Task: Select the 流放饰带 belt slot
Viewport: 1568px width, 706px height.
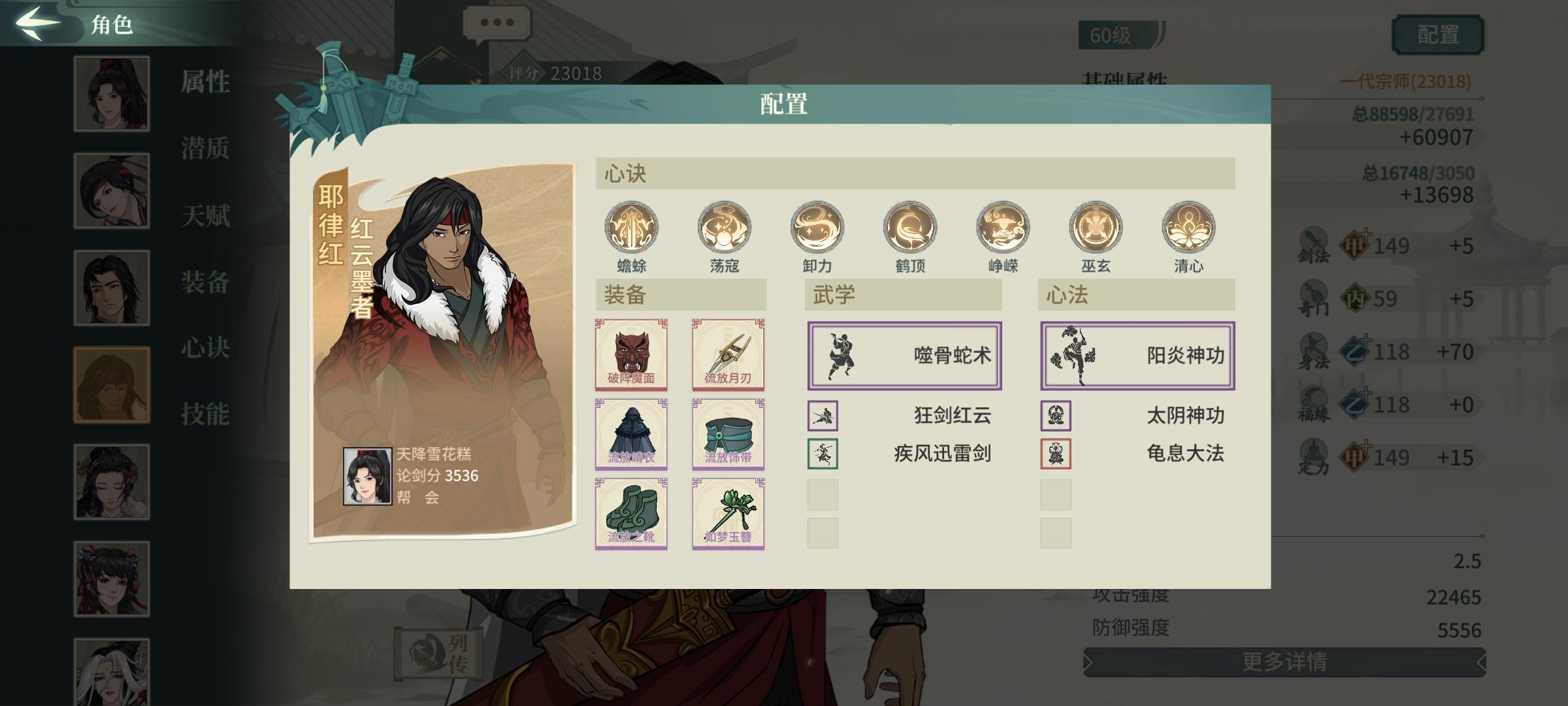Action: 728,434
